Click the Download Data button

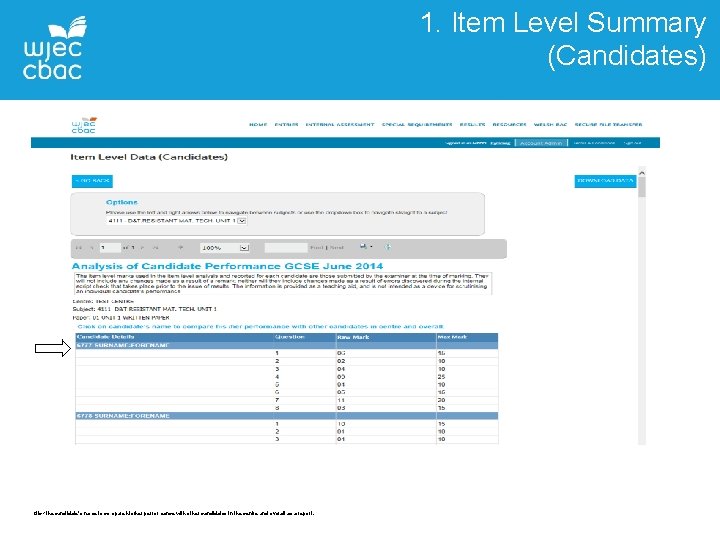[605, 181]
